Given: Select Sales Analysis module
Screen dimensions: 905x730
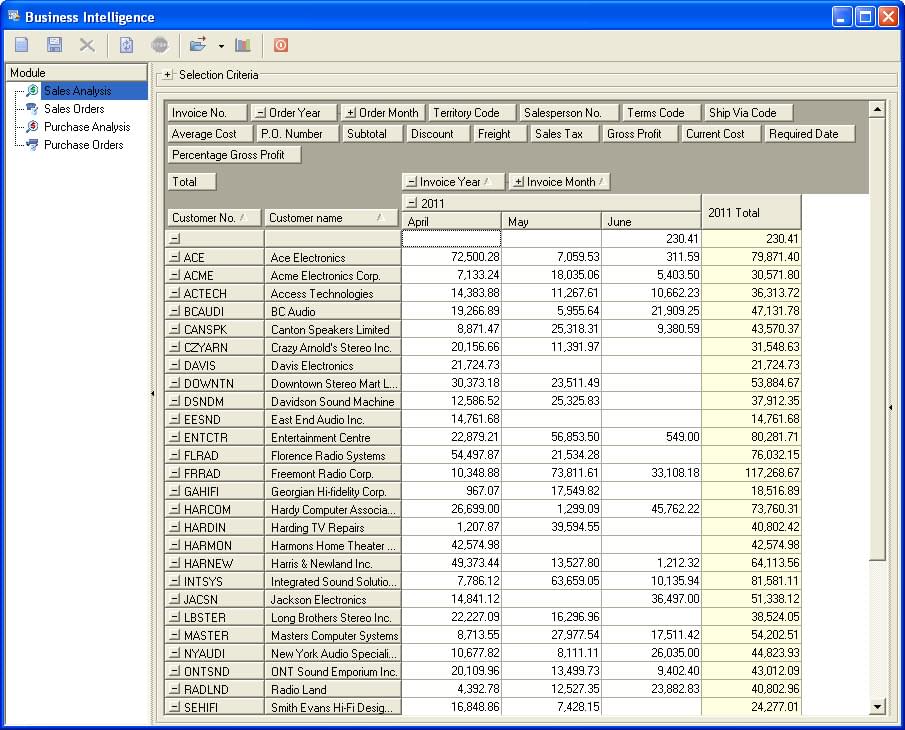Looking at the screenshot, I should coord(77,91).
